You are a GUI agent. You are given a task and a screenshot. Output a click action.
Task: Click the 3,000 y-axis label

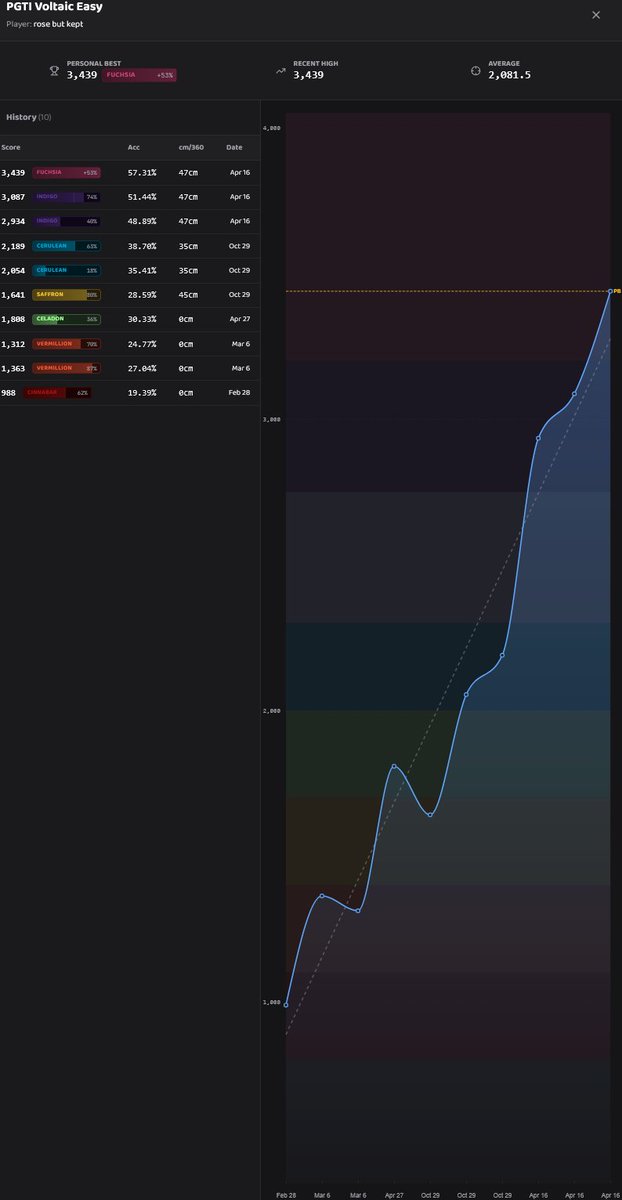tap(272, 419)
